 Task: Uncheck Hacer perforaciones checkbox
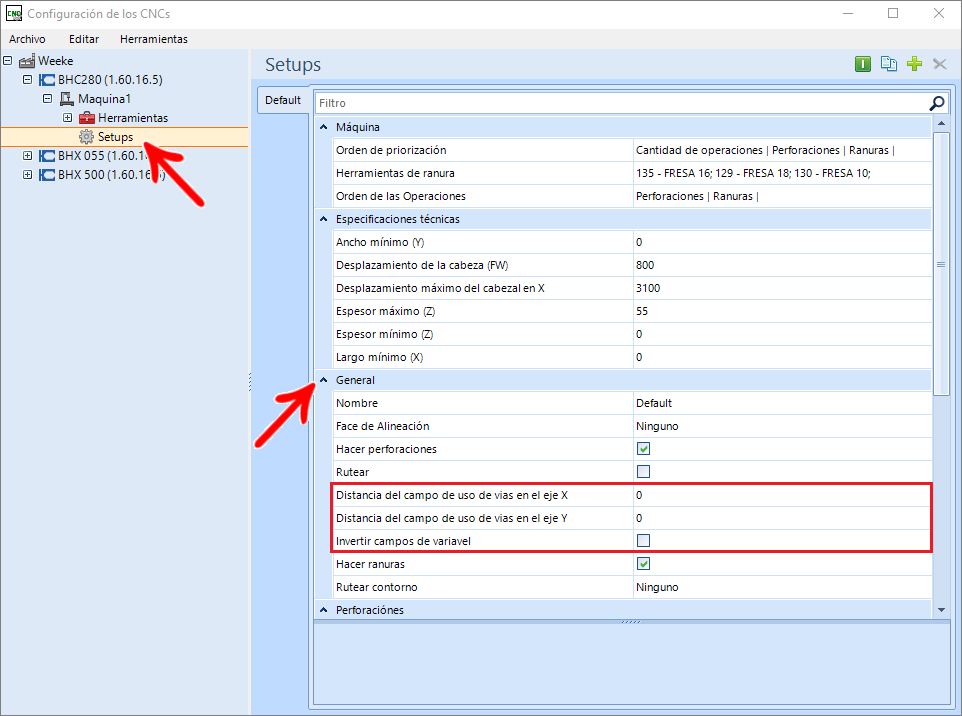point(643,448)
